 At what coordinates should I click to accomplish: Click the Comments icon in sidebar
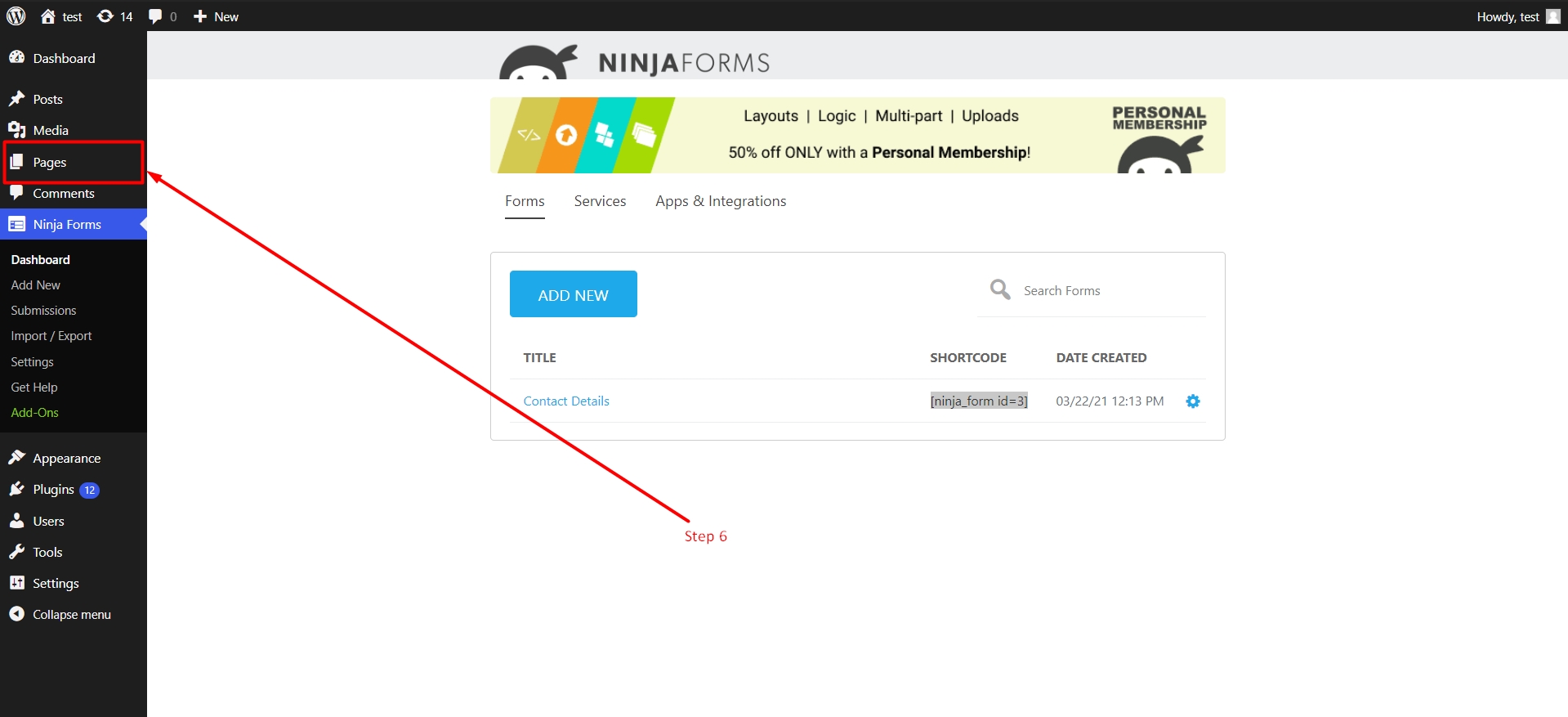click(x=16, y=193)
